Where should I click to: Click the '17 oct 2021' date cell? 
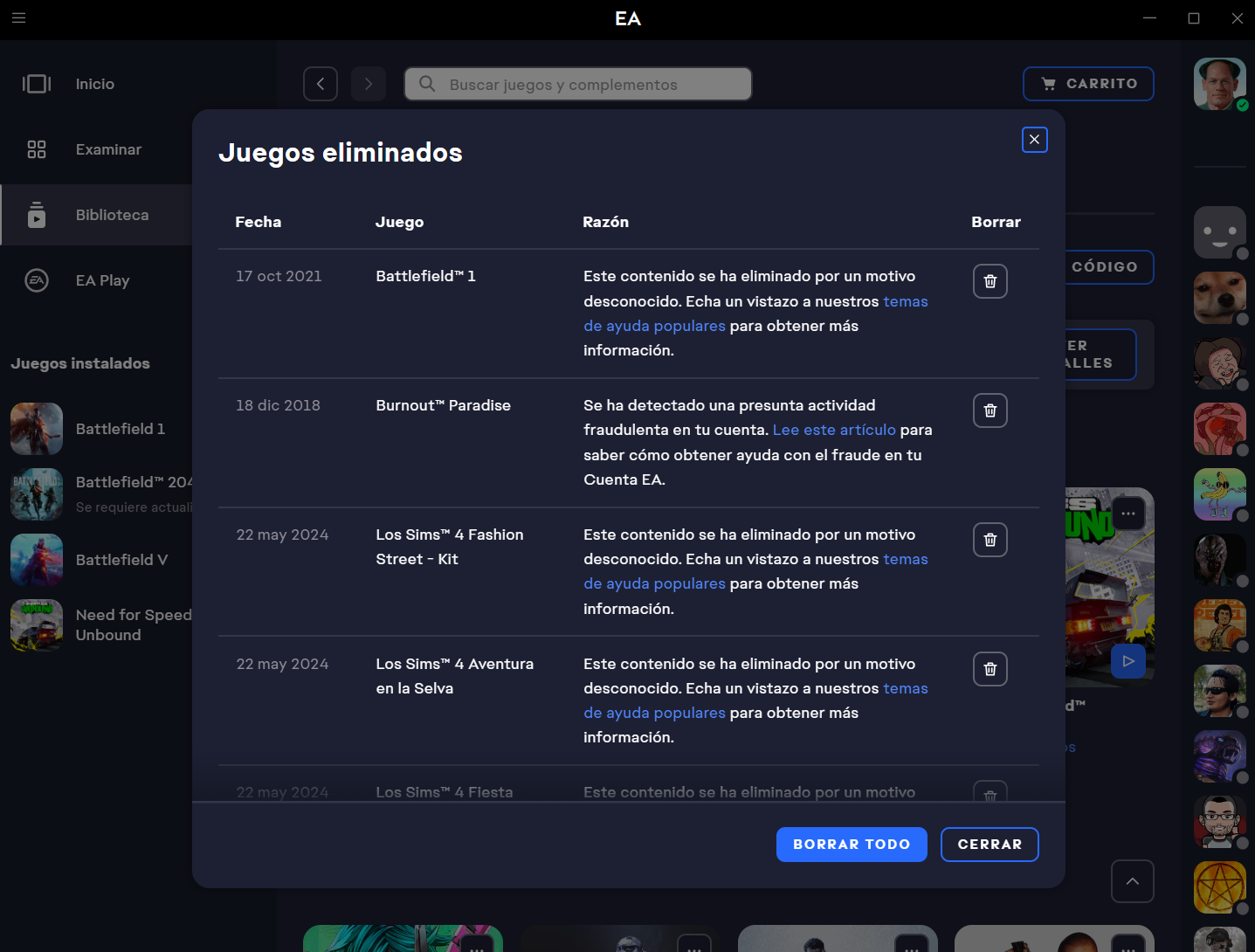pyautogui.click(x=279, y=276)
